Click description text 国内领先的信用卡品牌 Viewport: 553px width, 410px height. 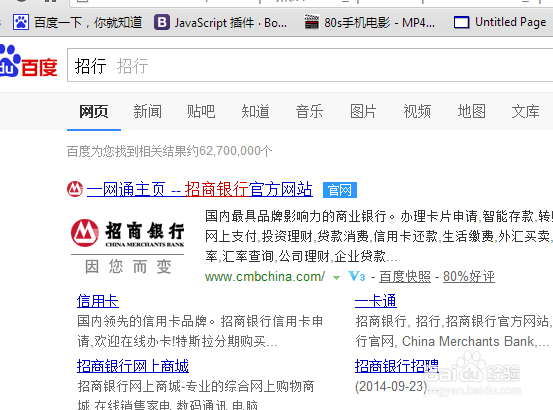(142, 322)
